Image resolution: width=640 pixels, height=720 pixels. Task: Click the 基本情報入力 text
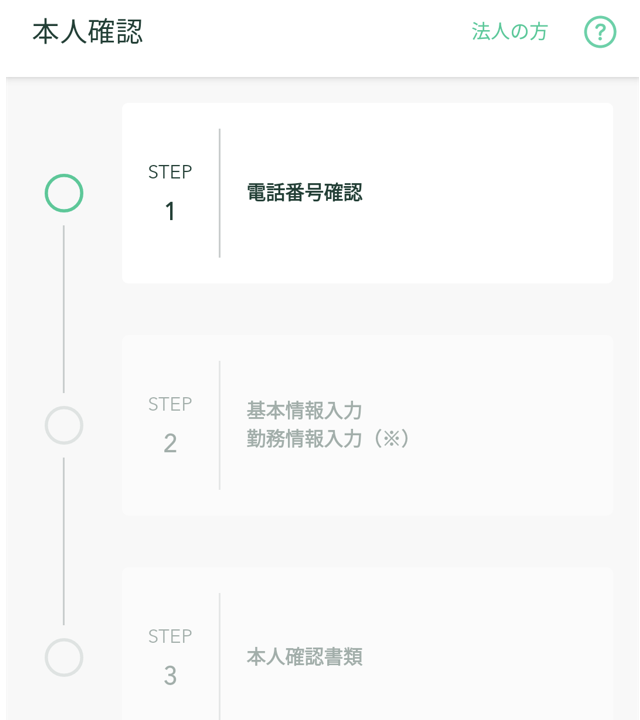pos(304,411)
